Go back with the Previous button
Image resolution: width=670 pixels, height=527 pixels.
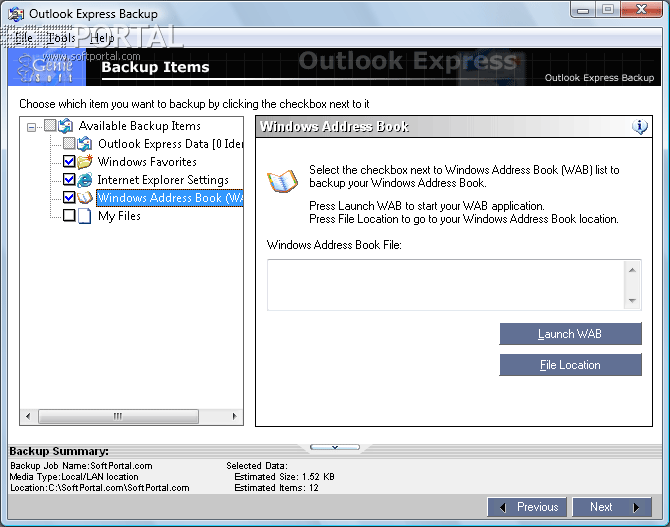[527, 507]
